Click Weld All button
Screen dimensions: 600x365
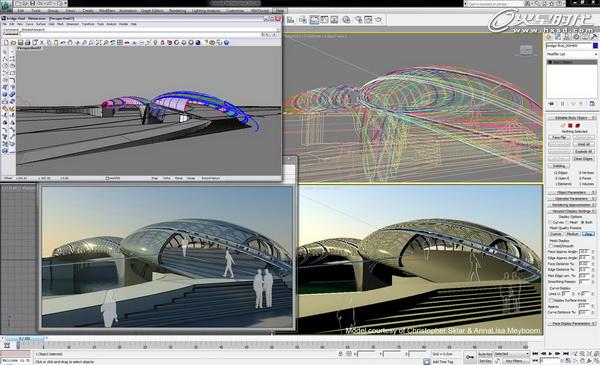click(x=583, y=144)
